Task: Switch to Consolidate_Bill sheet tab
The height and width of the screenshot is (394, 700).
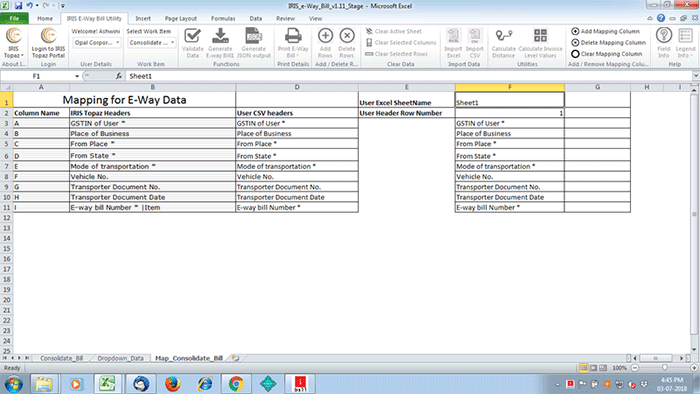Action: pyautogui.click(x=61, y=358)
